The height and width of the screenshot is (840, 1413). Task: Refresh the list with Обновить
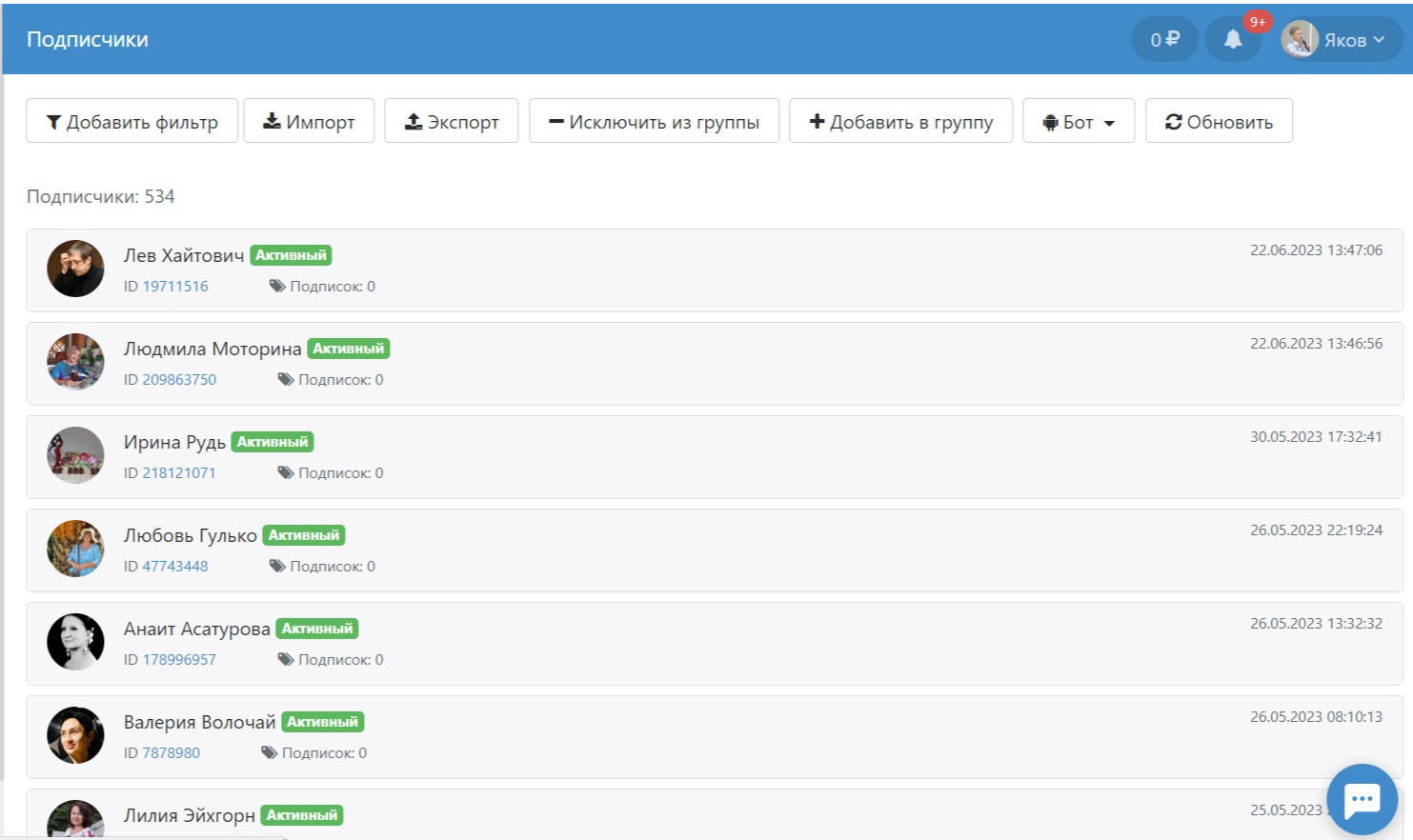point(1220,121)
